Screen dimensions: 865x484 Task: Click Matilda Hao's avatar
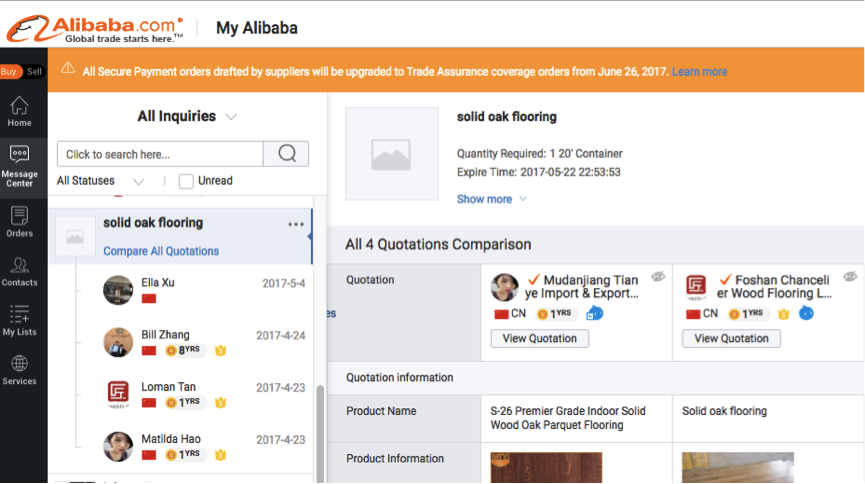click(x=118, y=446)
